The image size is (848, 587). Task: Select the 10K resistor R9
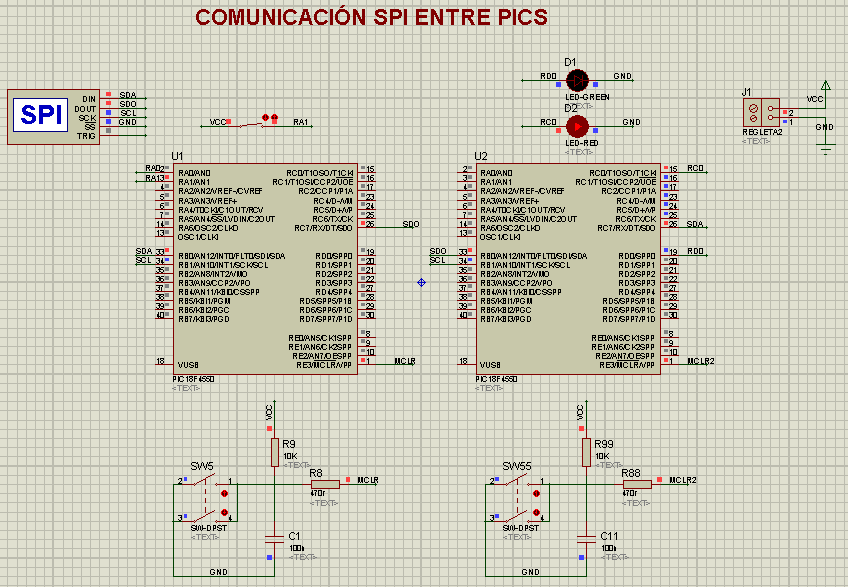click(274, 452)
